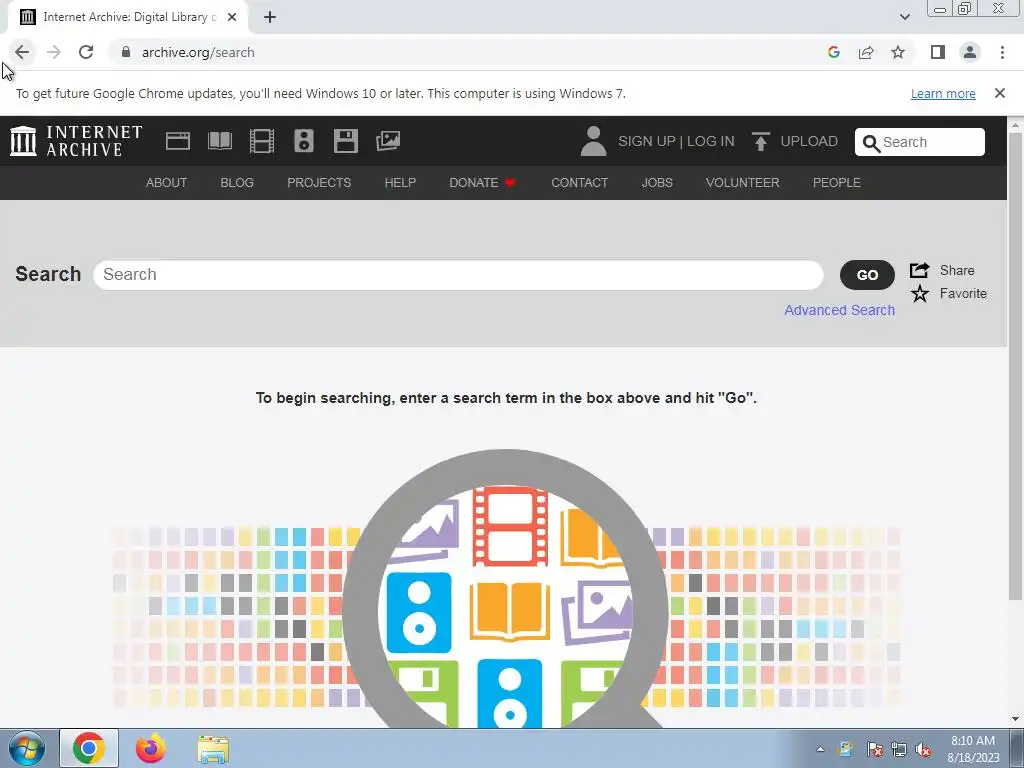Open the Images picture icon
Screen dimensions: 1024x768
[388, 141]
